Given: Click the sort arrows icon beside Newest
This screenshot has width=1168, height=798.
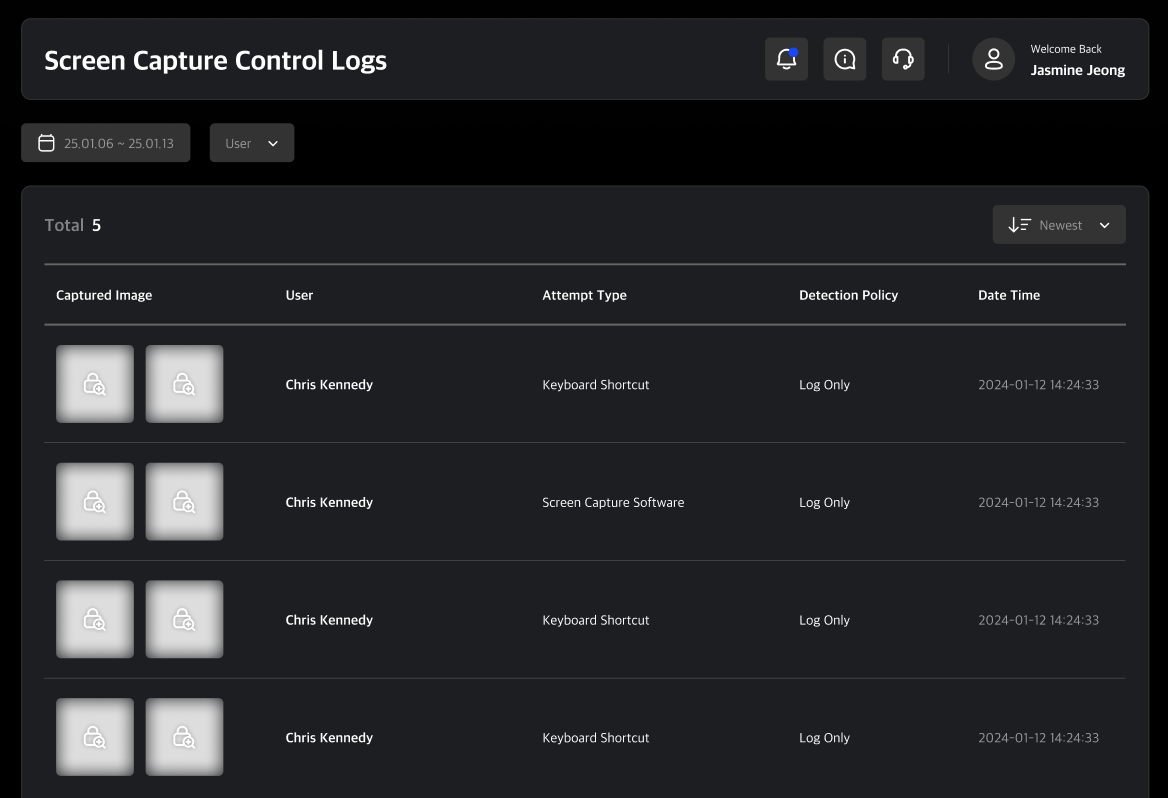Looking at the screenshot, I should tap(1018, 224).
